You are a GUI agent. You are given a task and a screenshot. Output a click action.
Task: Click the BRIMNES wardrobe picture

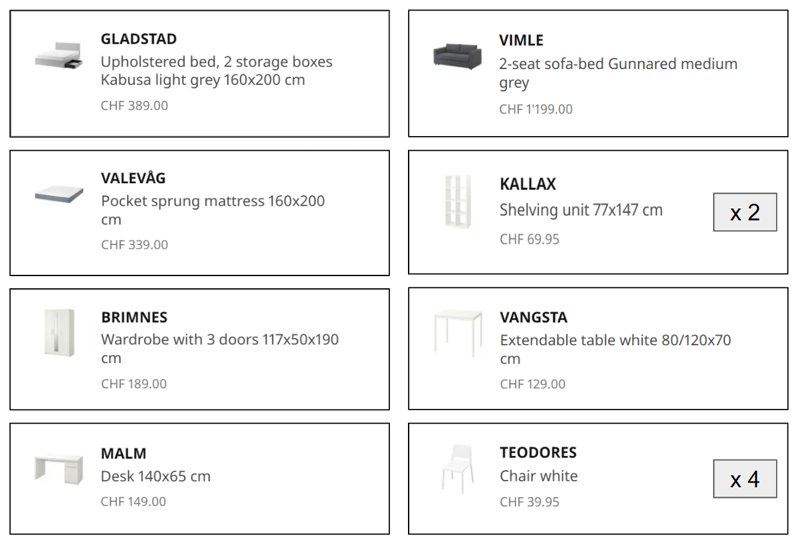pyautogui.click(x=59, y=333)
